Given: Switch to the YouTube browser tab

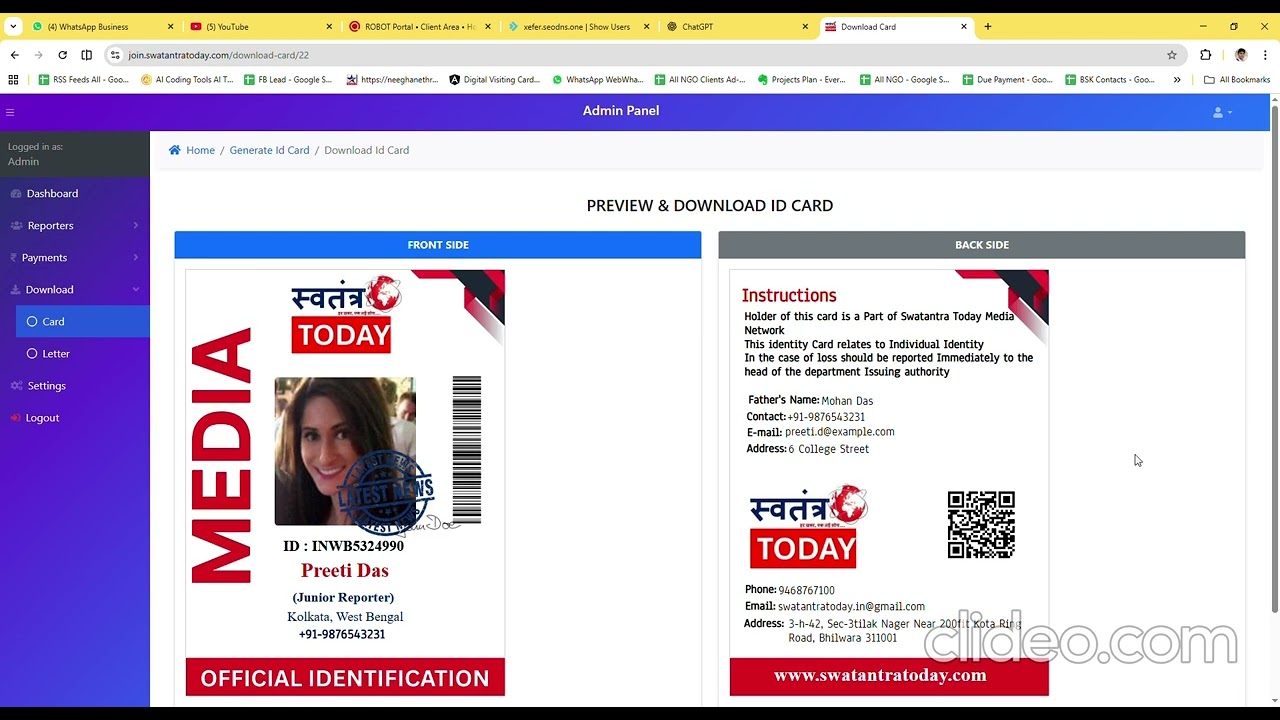Looking at the screenshot, I should [x=262, y=27].
